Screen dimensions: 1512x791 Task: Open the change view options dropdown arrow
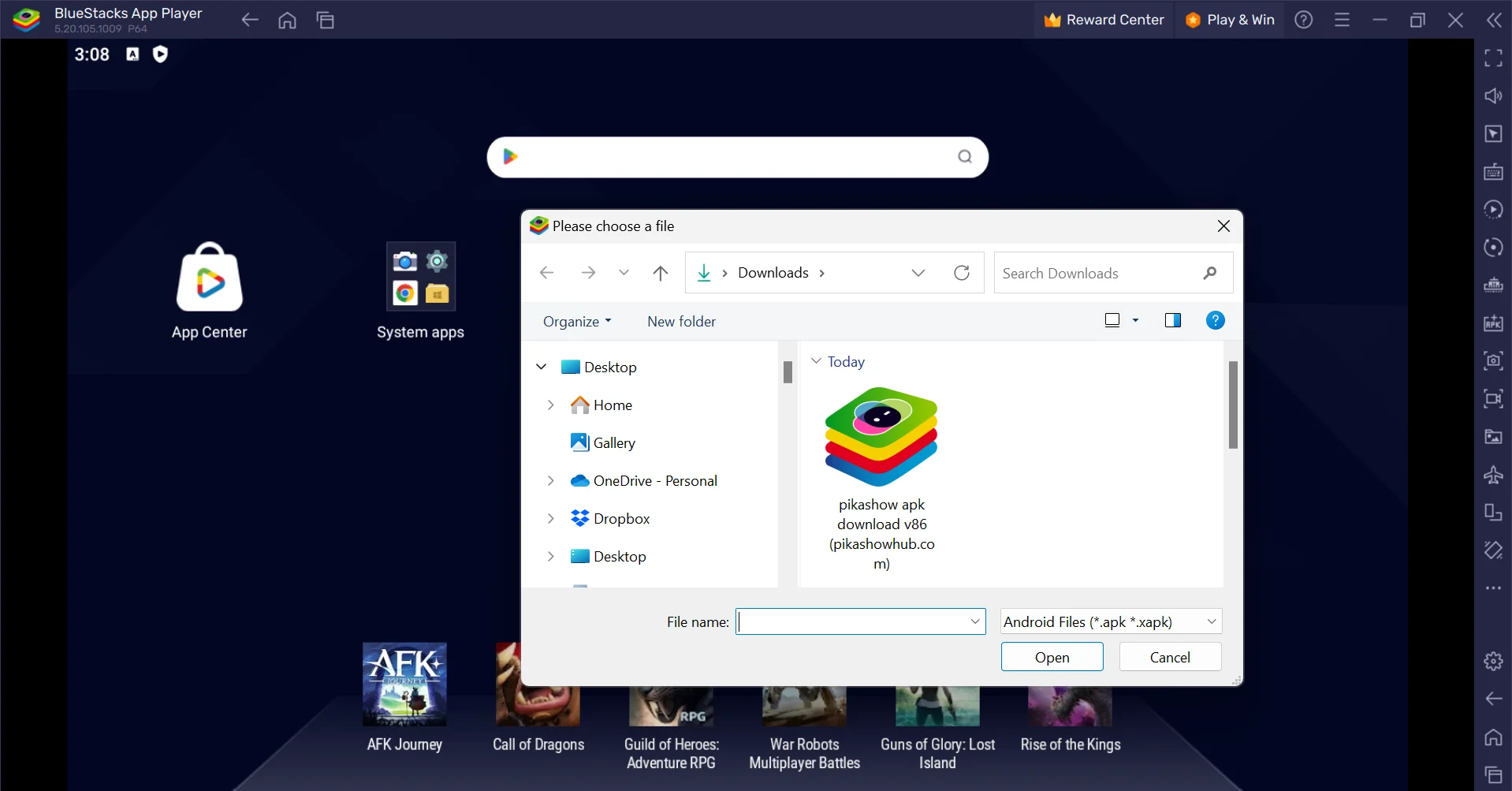[x=1135, y=320]
